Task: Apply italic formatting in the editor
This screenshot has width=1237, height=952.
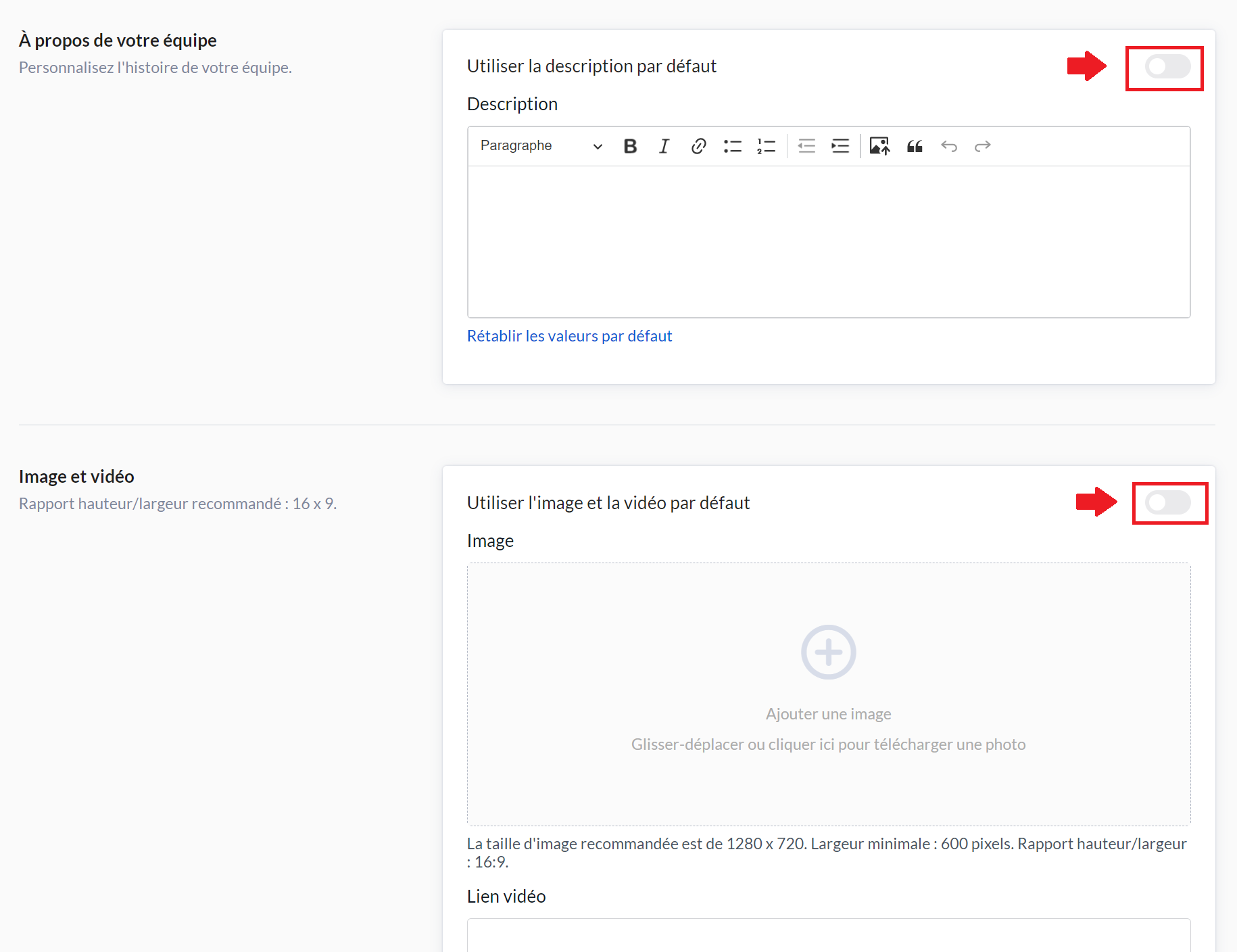Action: tap(664, 146)
